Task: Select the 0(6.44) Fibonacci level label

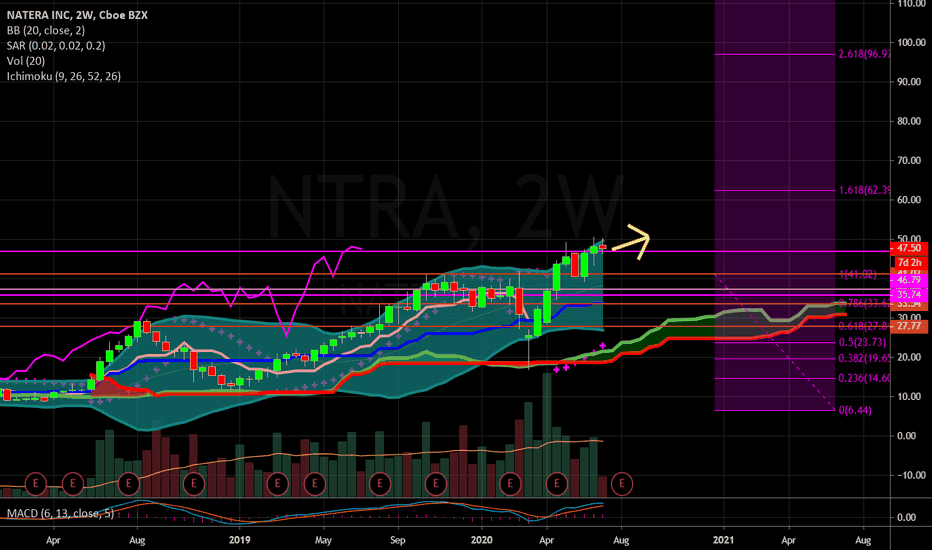Action: pyautogui.click(x=855, y=410)
